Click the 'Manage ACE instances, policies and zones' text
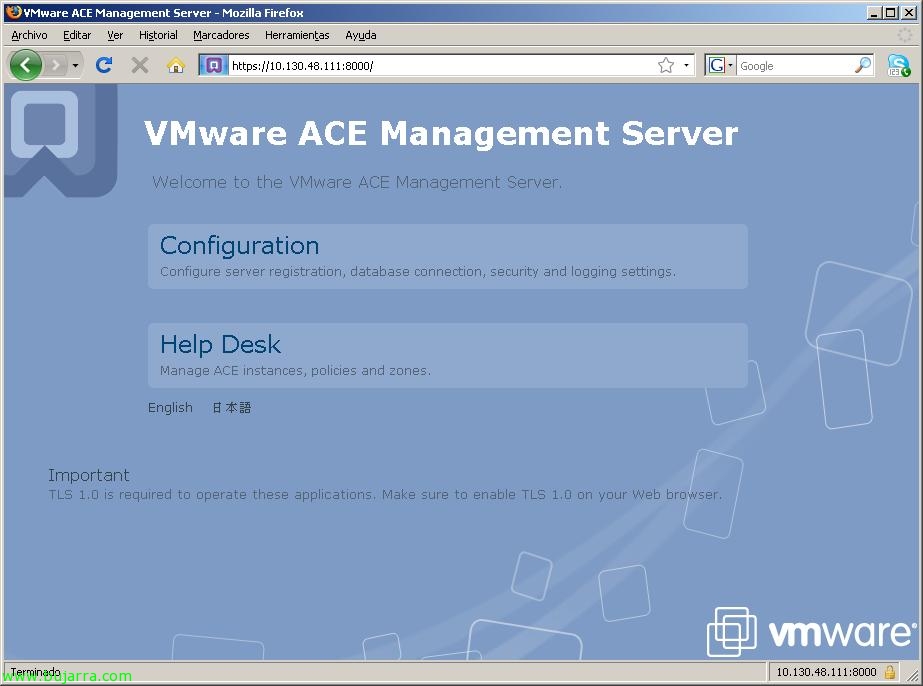The height and width of the screenshot is (686, 923). tap(296, 370)
